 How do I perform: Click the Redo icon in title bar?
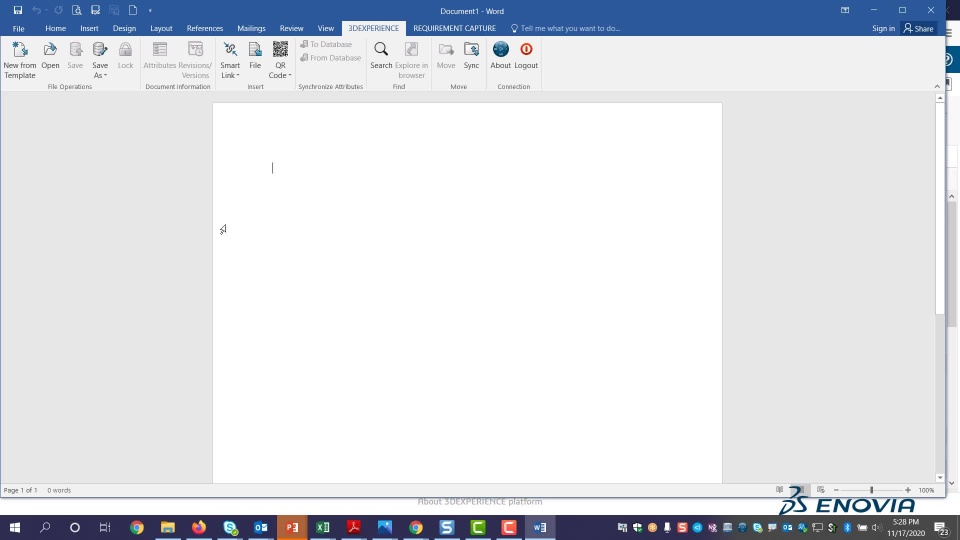[58, 10]
